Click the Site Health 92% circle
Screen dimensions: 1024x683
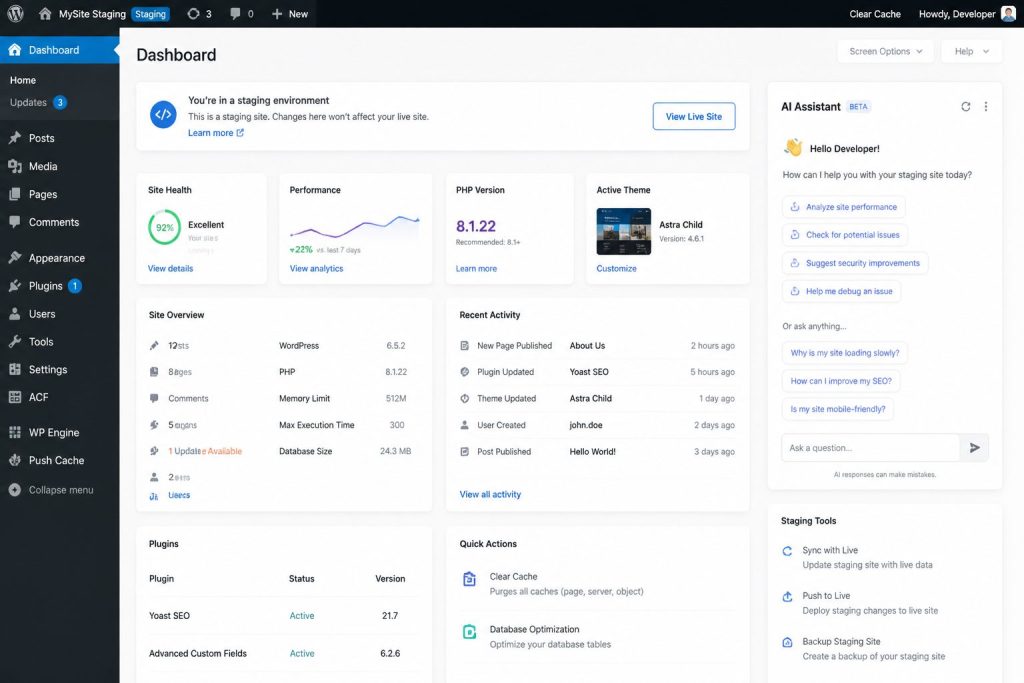coord(165,227)
